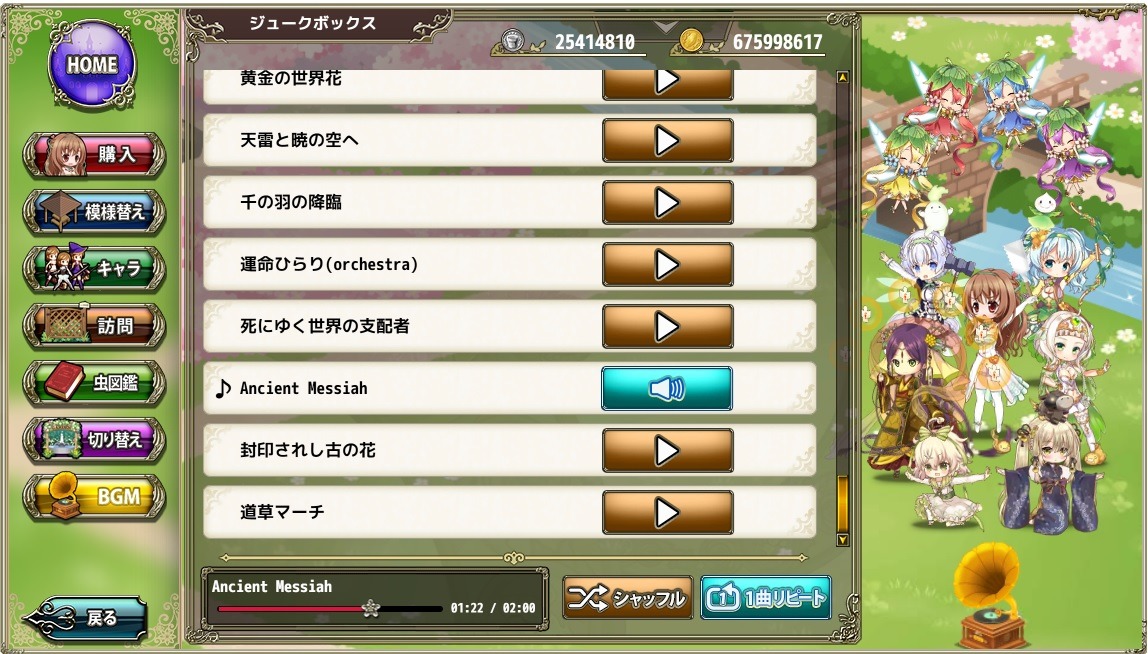Open the BGM gramophone menu
1148x654 pixels.
click(x=94, y=497)
